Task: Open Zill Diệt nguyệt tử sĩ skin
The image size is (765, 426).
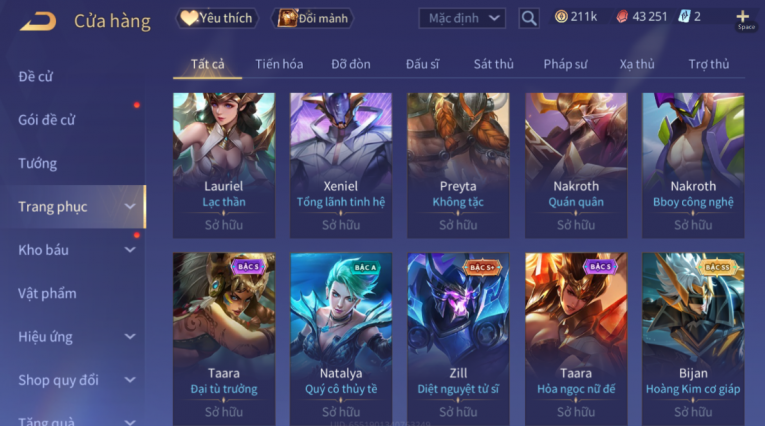Action: tap(458, 338)
